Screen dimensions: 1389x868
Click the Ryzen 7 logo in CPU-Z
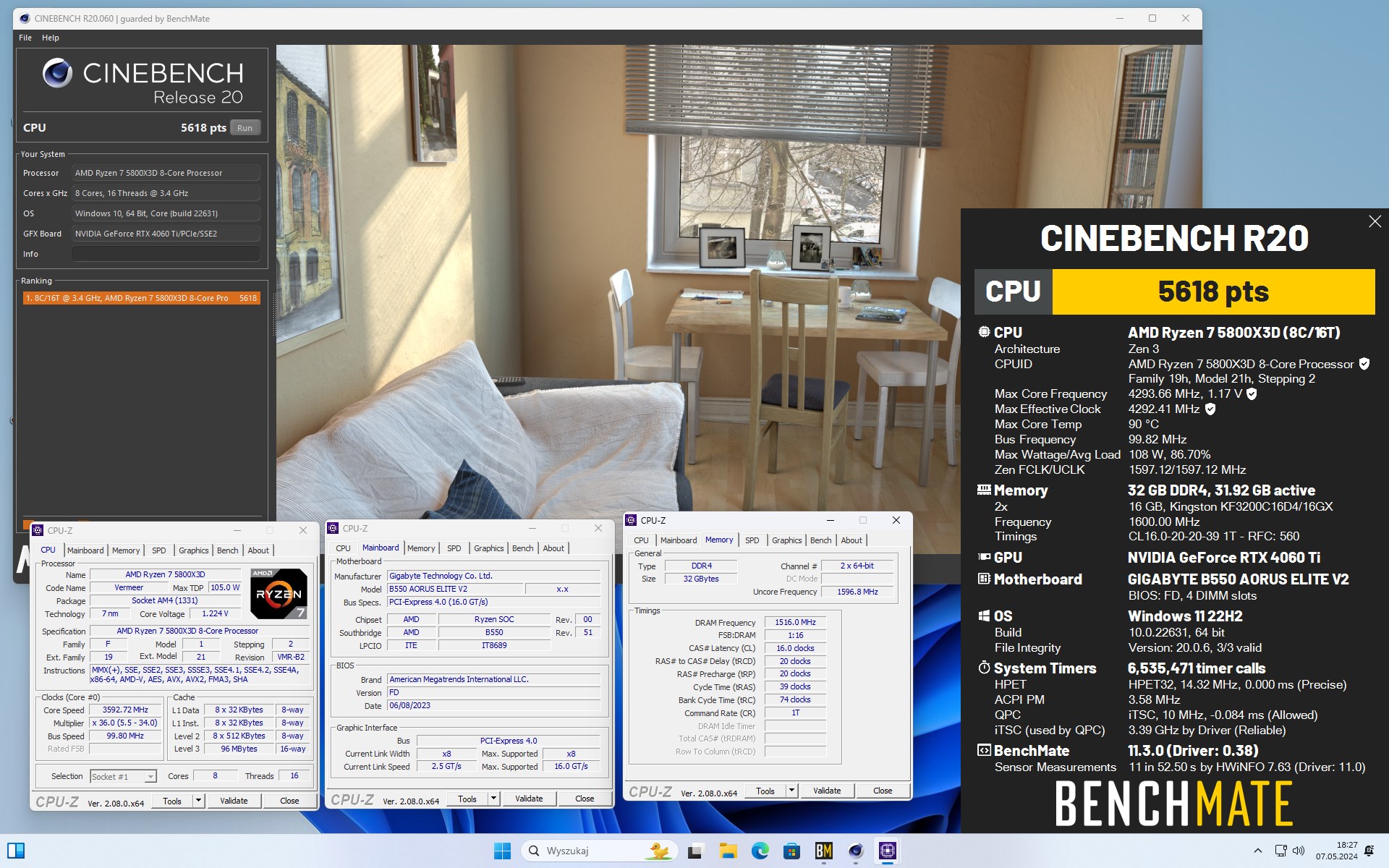(279, 594)
